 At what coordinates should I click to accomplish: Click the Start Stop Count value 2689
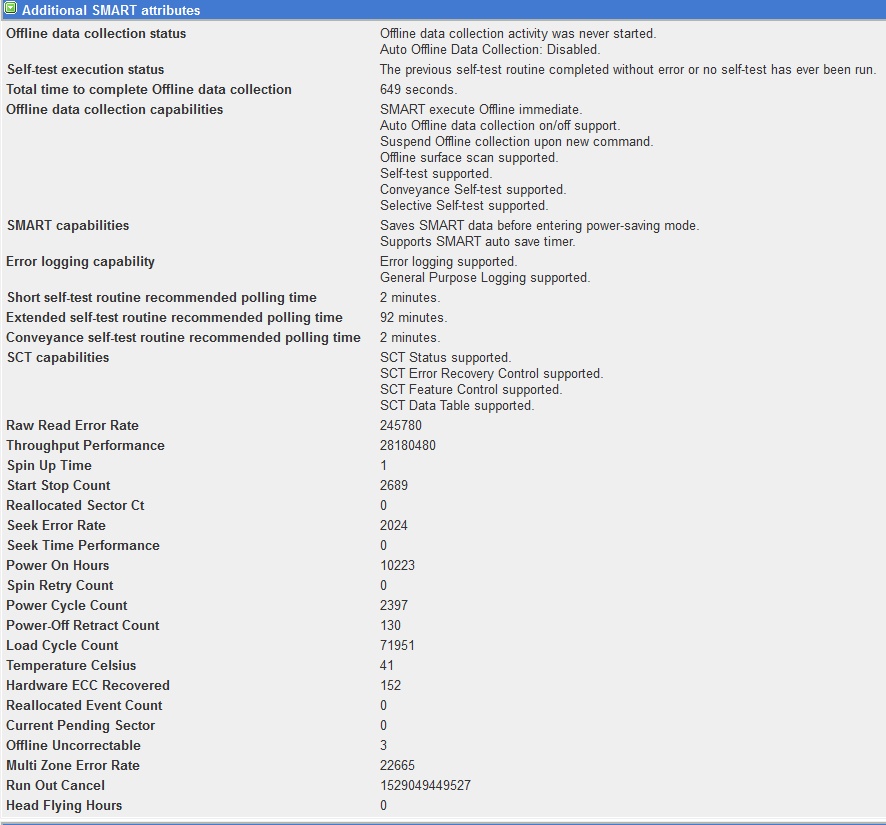point(394,486)
